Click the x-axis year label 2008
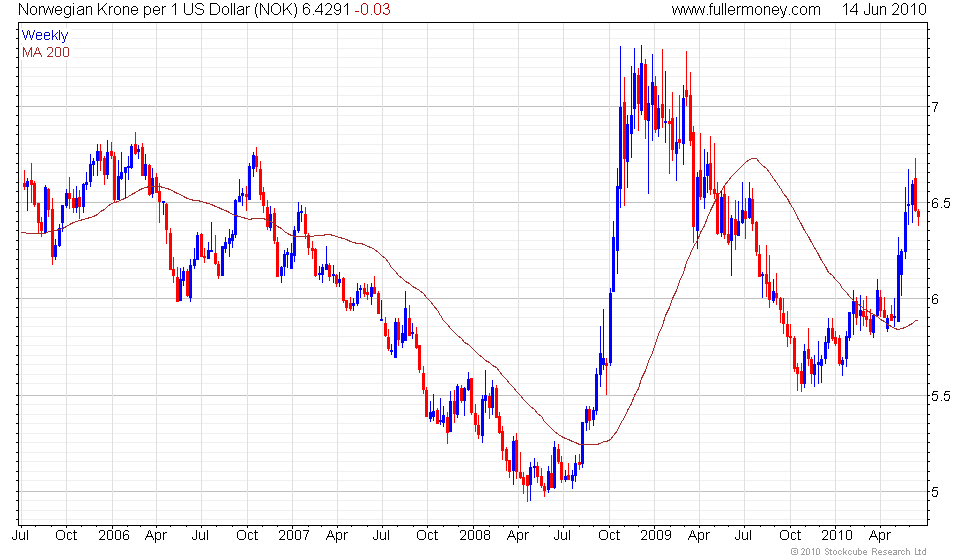This screenshot has width=980, height=560. coord(475,536)
